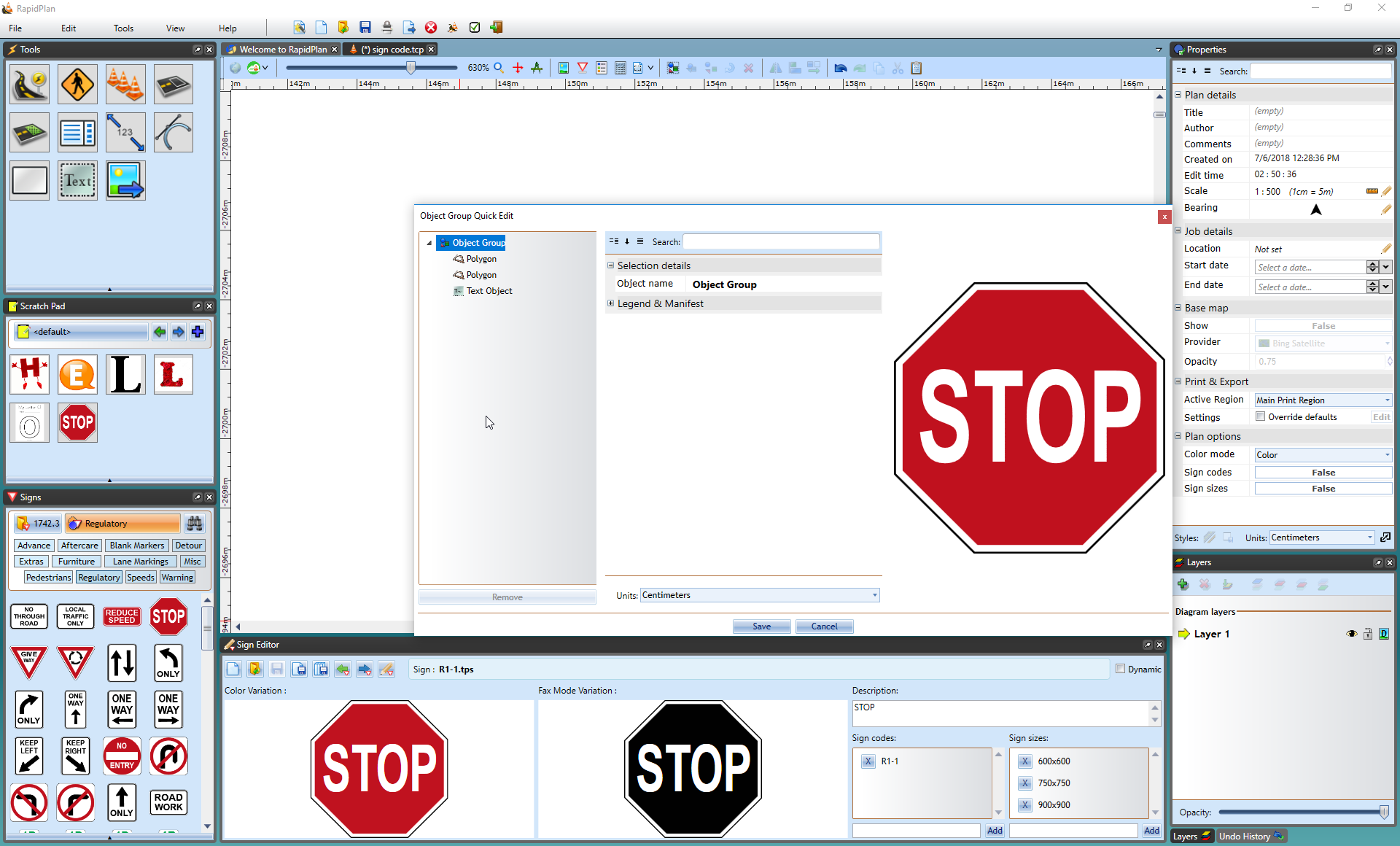The image size is (1400, 846).
Task: Click the Print icon in main toolbar
Action: (x=387, y=28)
